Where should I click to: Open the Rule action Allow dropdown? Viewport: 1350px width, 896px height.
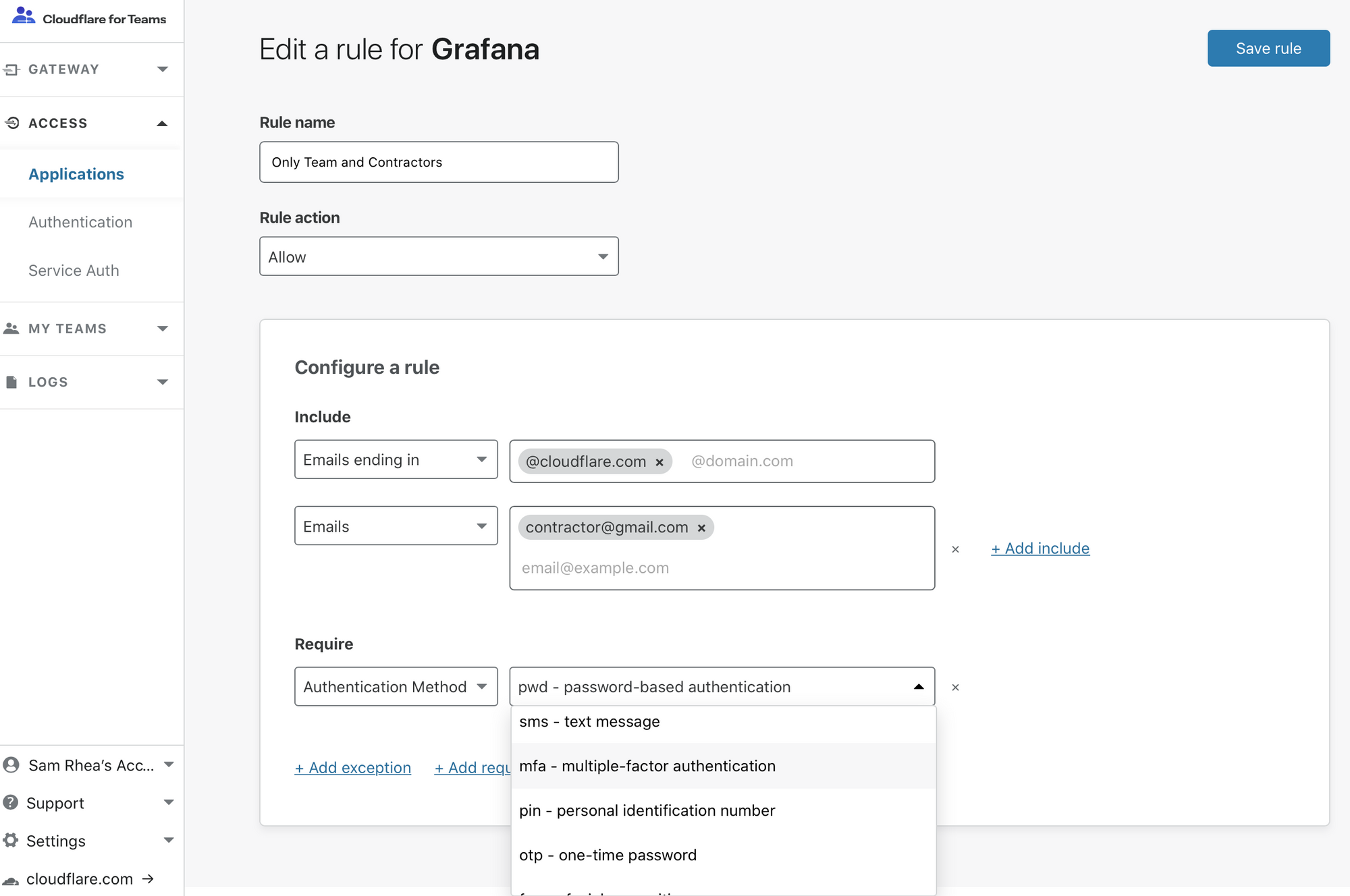[439, 256]
